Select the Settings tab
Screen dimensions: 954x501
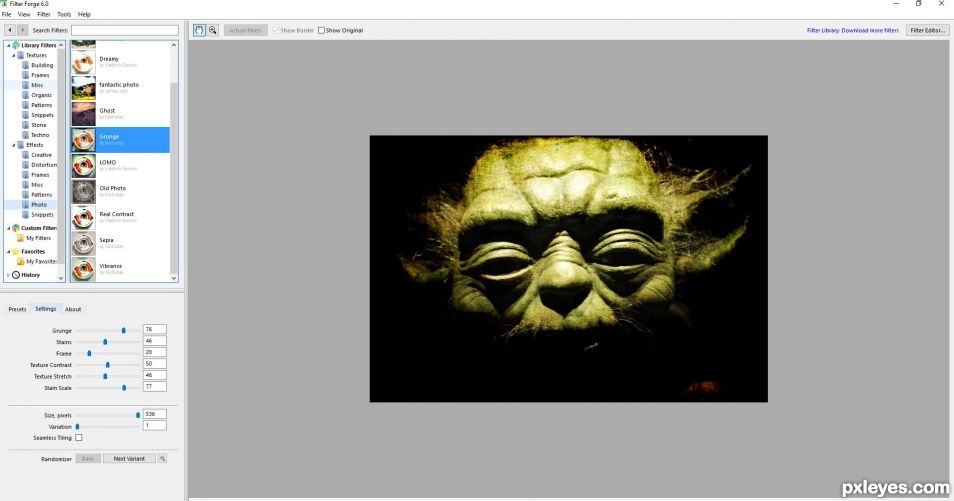coord(46,309)
